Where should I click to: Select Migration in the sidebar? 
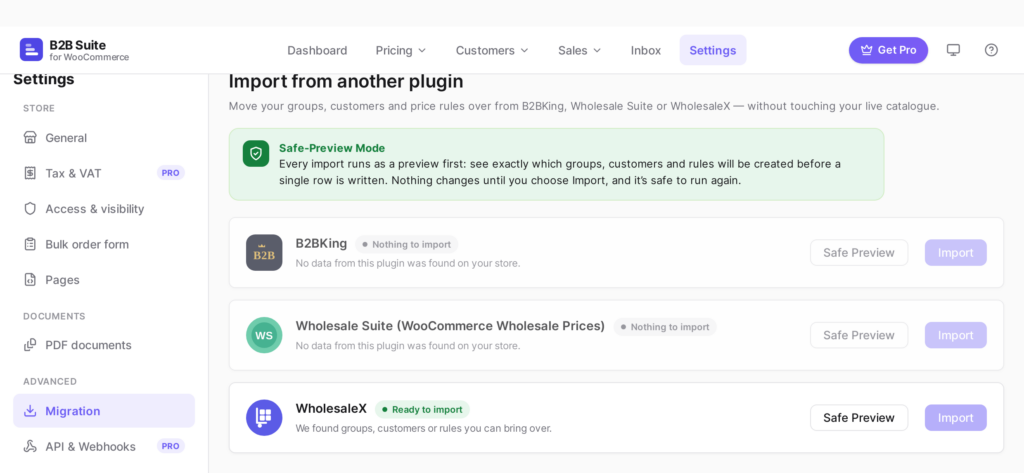click(104, 411)
